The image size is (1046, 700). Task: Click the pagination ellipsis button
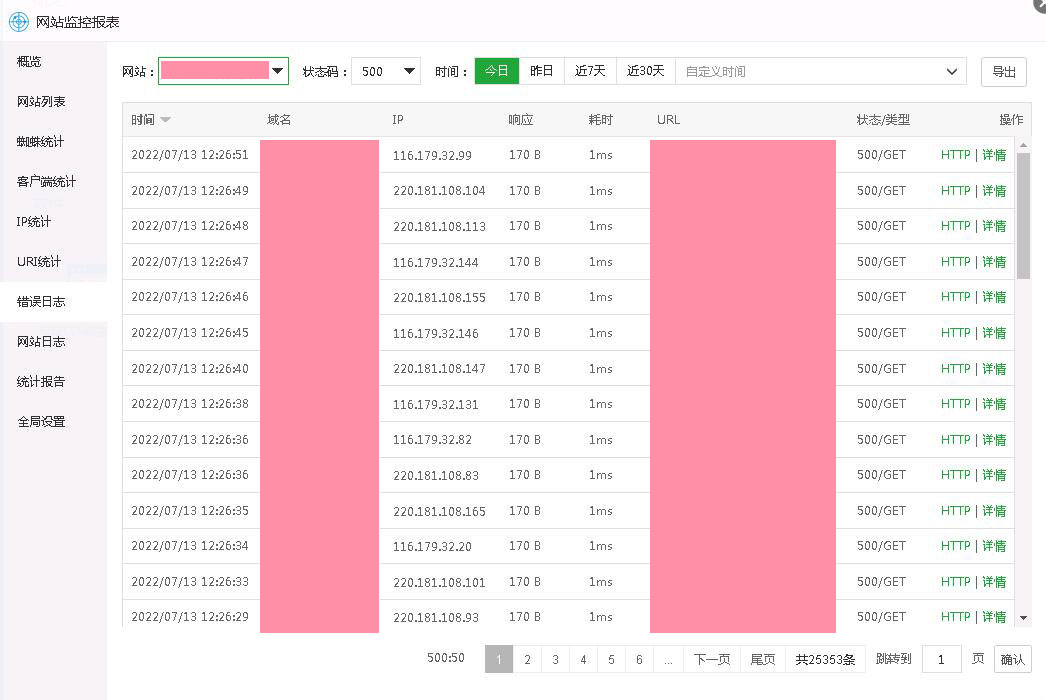pyautogui.click(x=668, y=659)
